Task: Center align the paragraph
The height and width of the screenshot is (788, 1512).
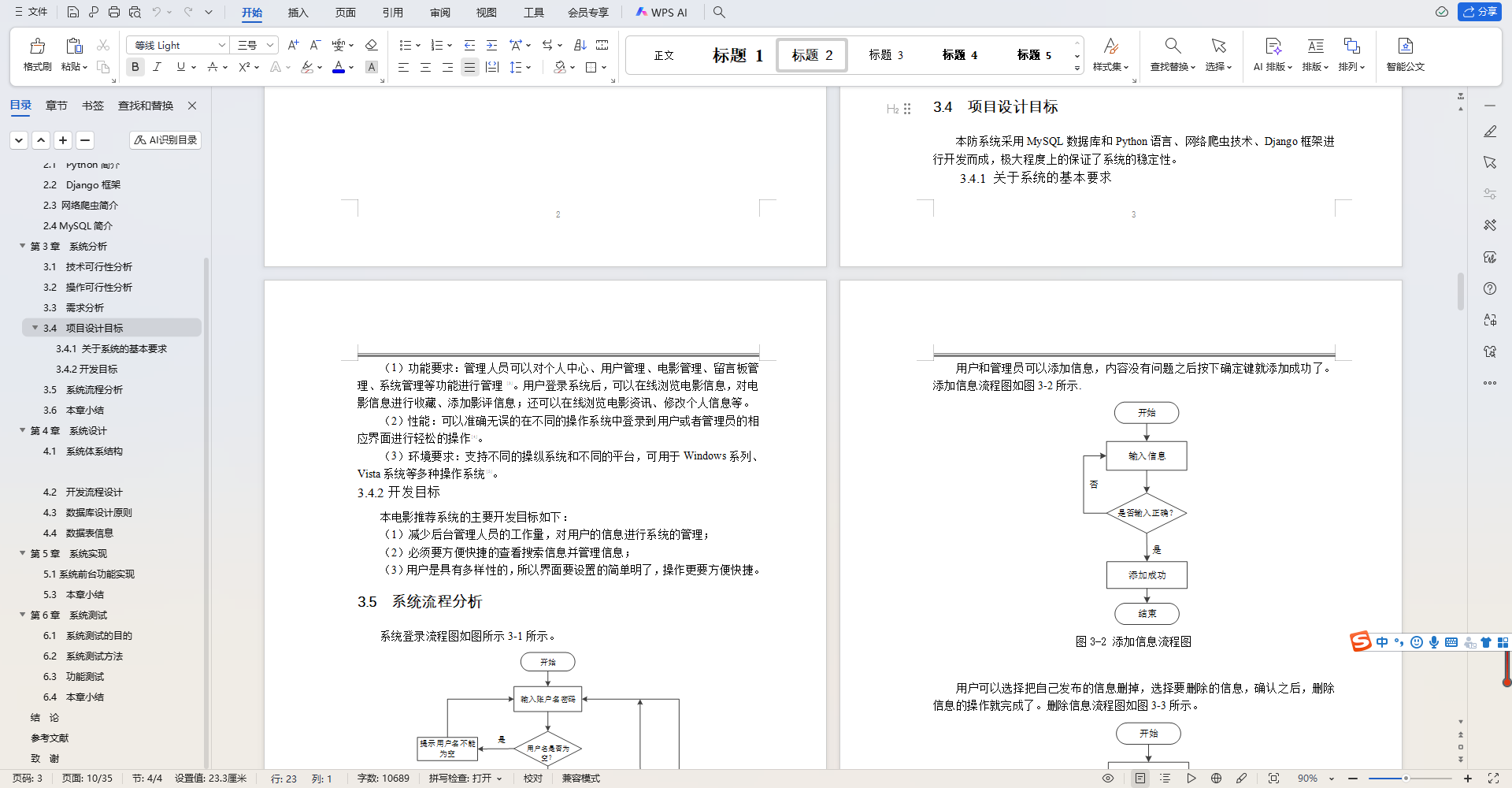Action: click(x=425, y=67)
